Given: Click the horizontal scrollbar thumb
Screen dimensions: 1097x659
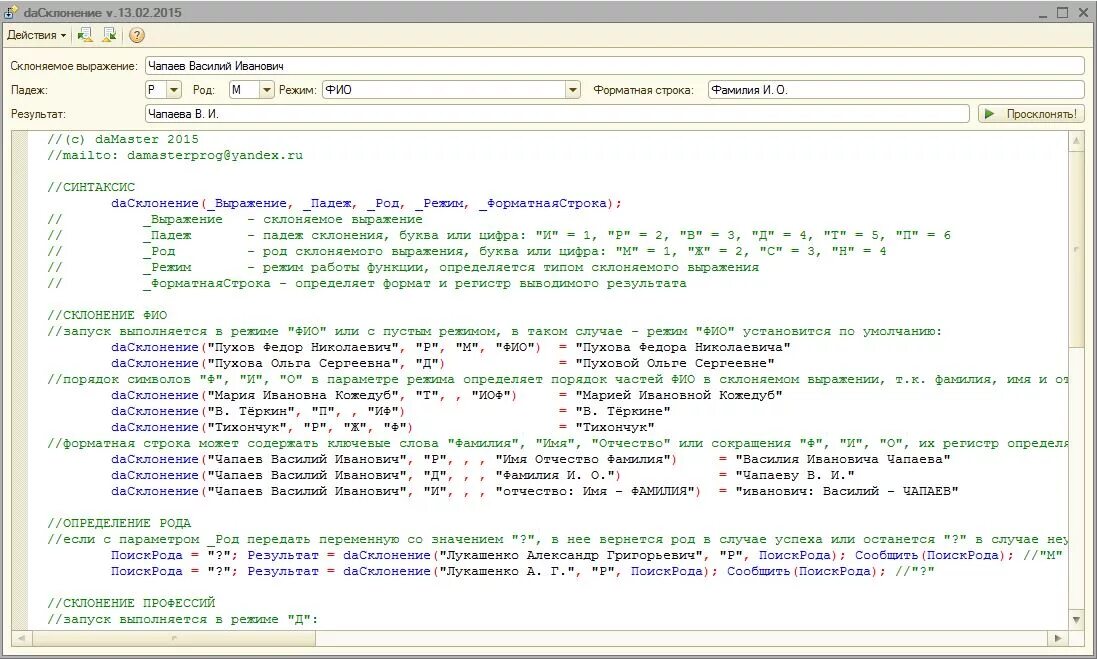Looking at the screenshot, I should pos(174,638).
